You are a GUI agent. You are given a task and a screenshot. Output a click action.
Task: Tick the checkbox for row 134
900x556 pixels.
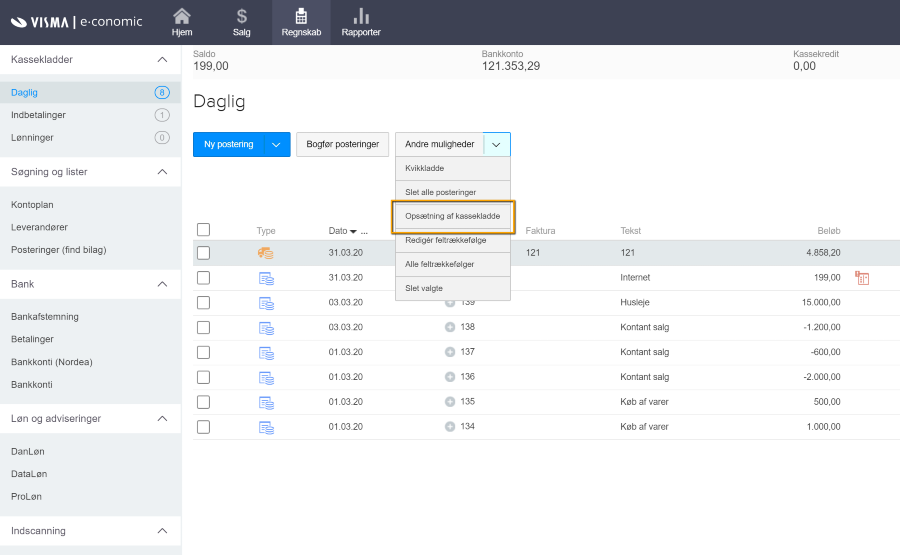tap(203, 427)
